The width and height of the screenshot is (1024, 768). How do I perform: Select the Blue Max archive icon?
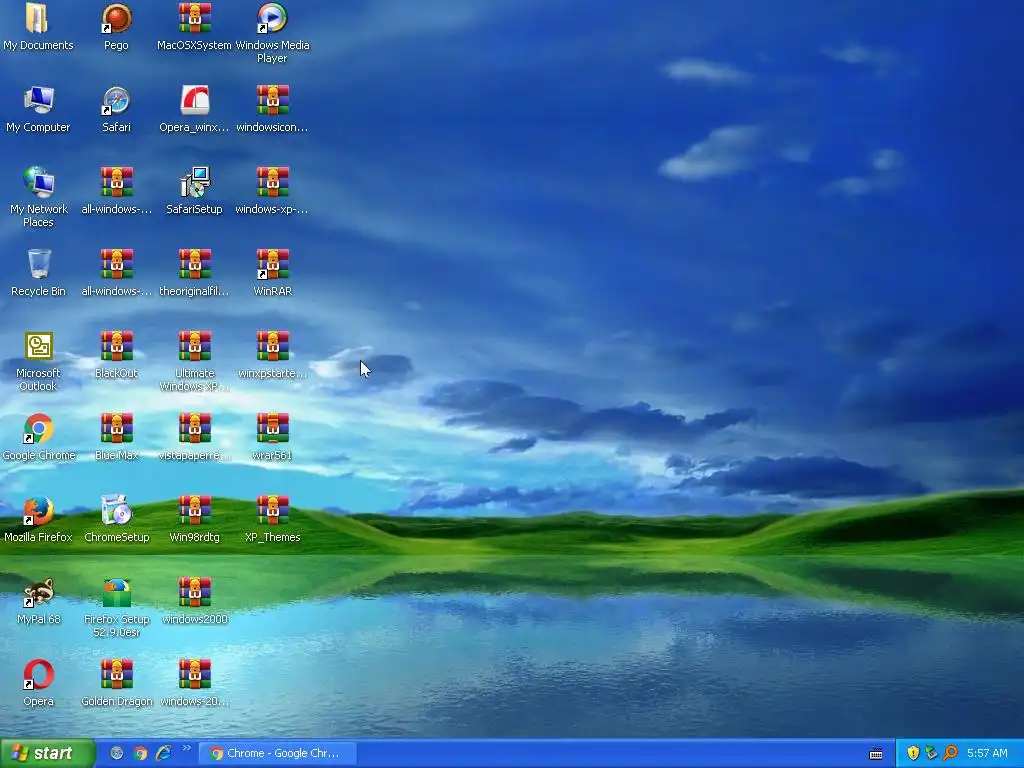point(116,428)
